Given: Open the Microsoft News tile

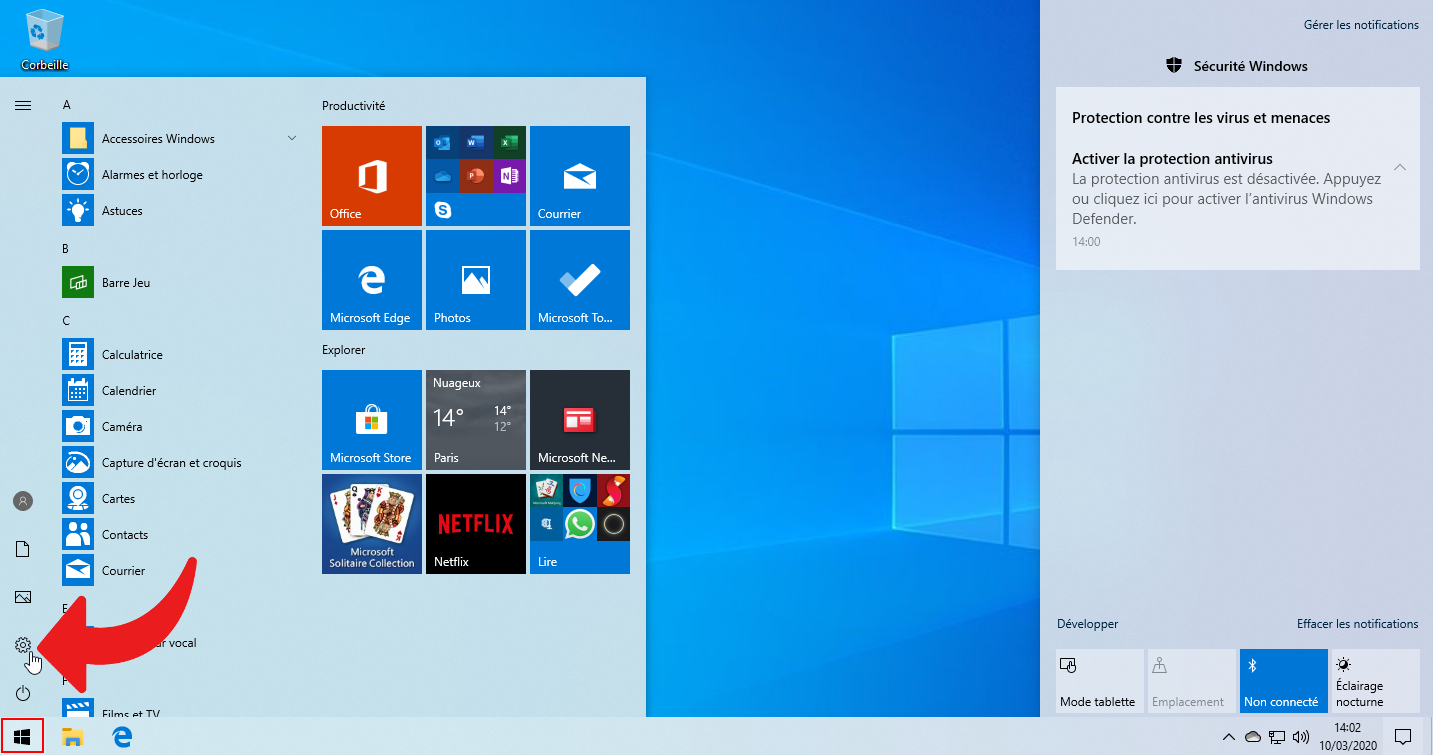Looking at the screenshot, I should point(580,420).
